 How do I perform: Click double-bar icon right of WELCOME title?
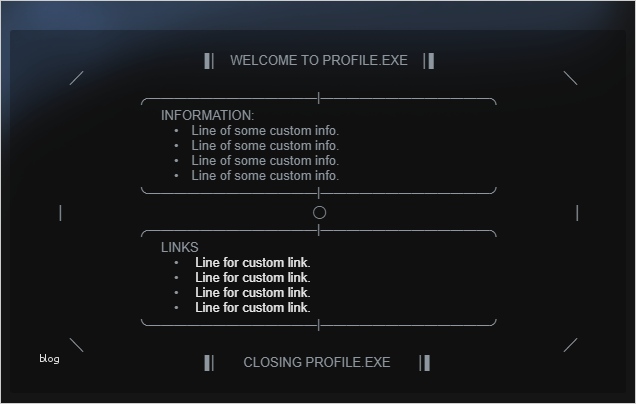[x=428, y=60]
